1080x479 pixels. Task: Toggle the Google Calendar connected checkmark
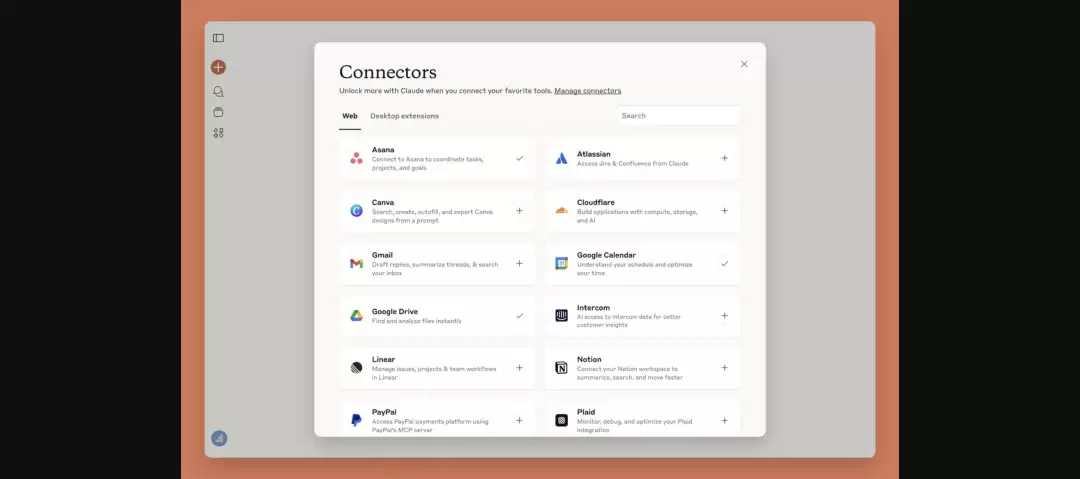[725, 263]
